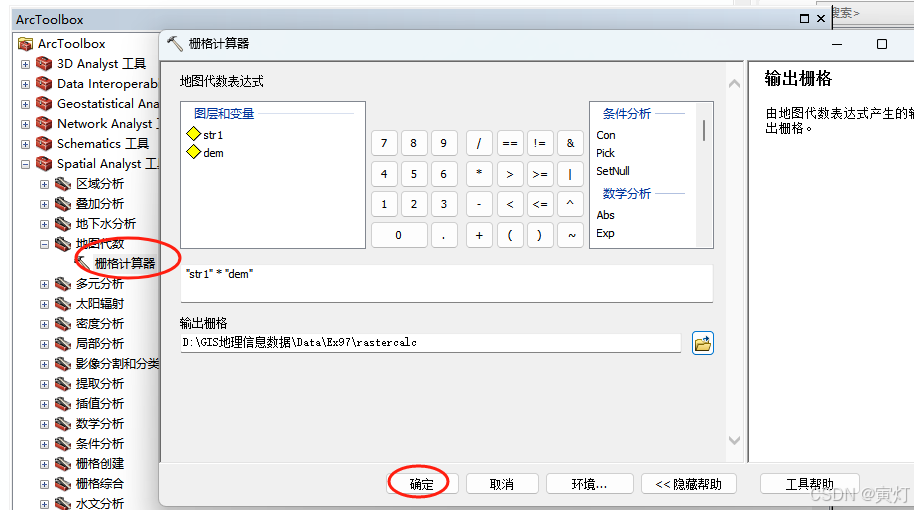
Task: Click the number 0 key
Action: tap(399, 235)
